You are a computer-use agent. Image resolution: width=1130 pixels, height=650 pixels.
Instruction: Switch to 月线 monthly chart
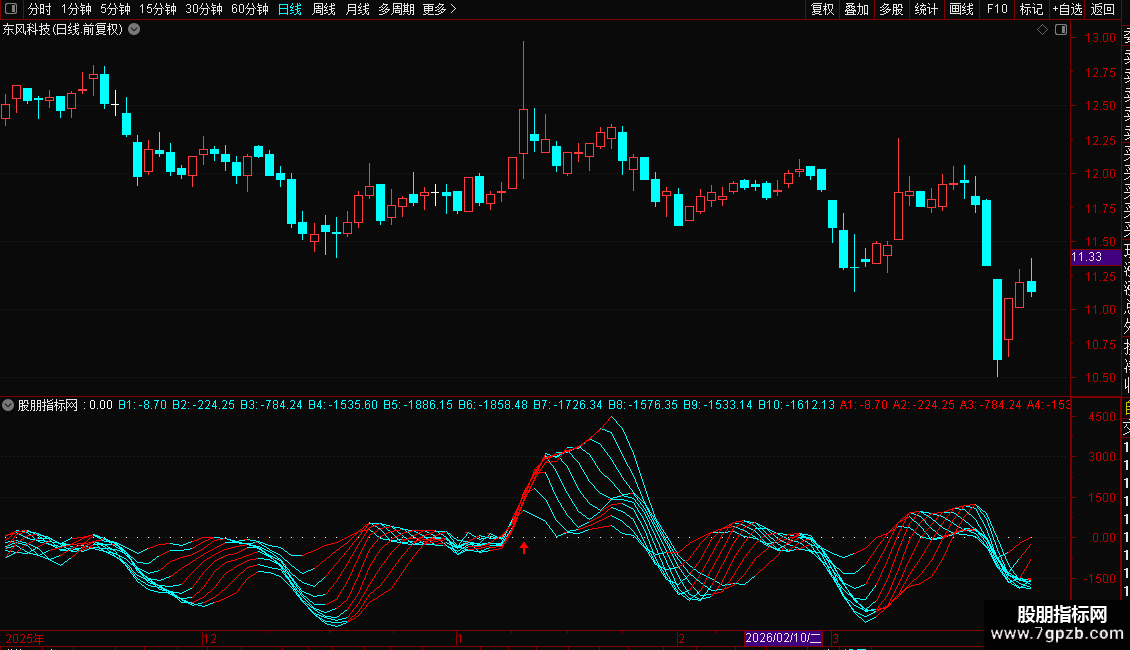pos(357,9)
